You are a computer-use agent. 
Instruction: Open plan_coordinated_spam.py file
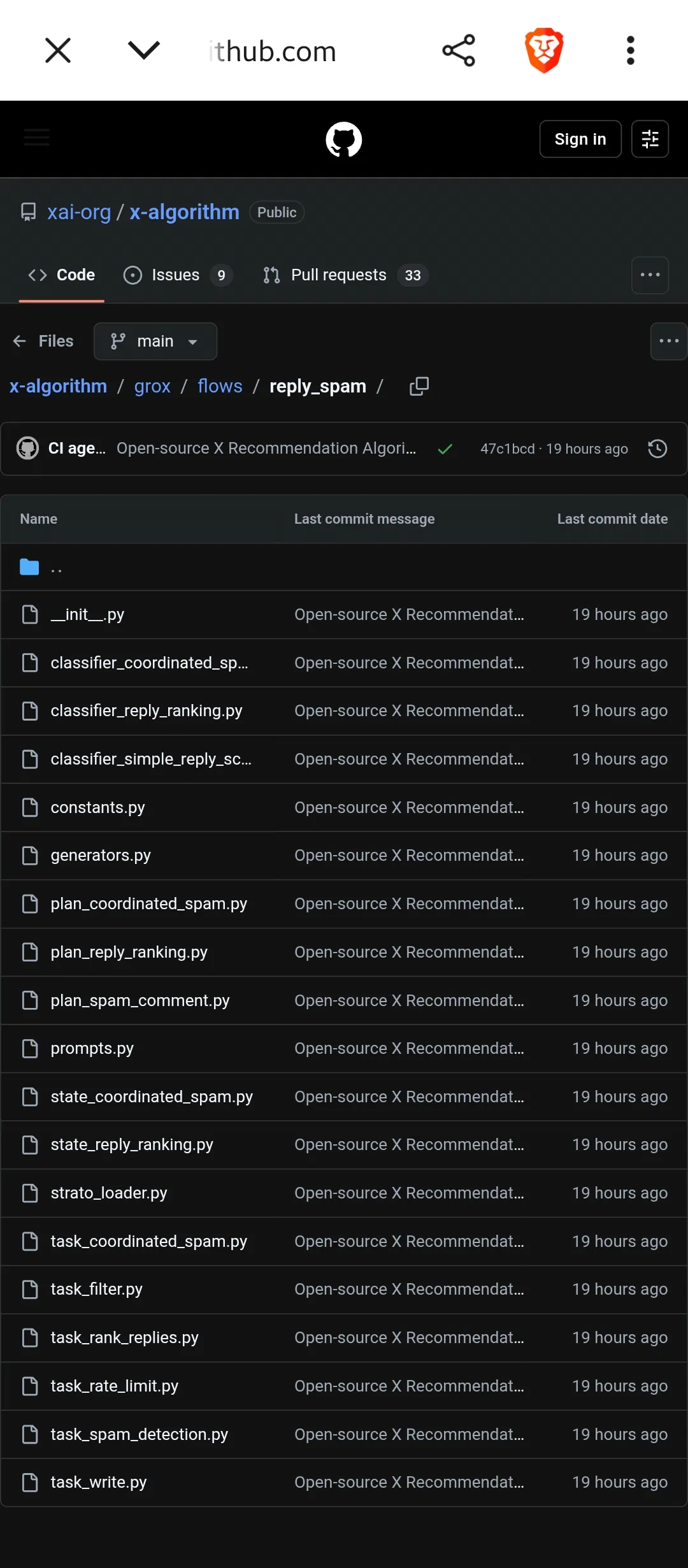[149, 904]
